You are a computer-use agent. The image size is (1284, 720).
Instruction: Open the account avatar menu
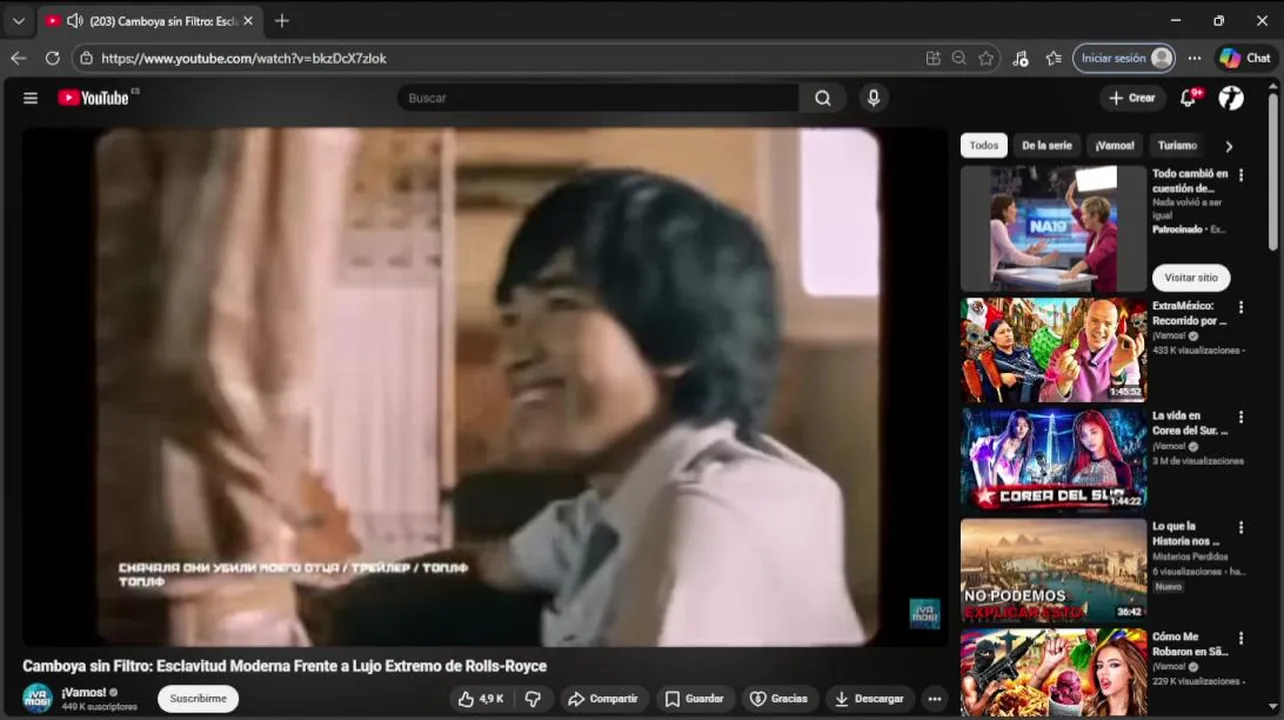pyautogui.click(x=1231, y=98)
